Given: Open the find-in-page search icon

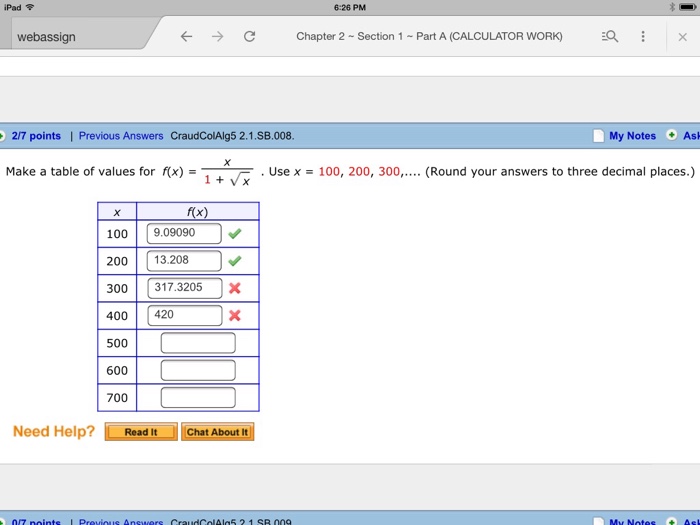Looking at the screenshot, I should click(610, 37).
